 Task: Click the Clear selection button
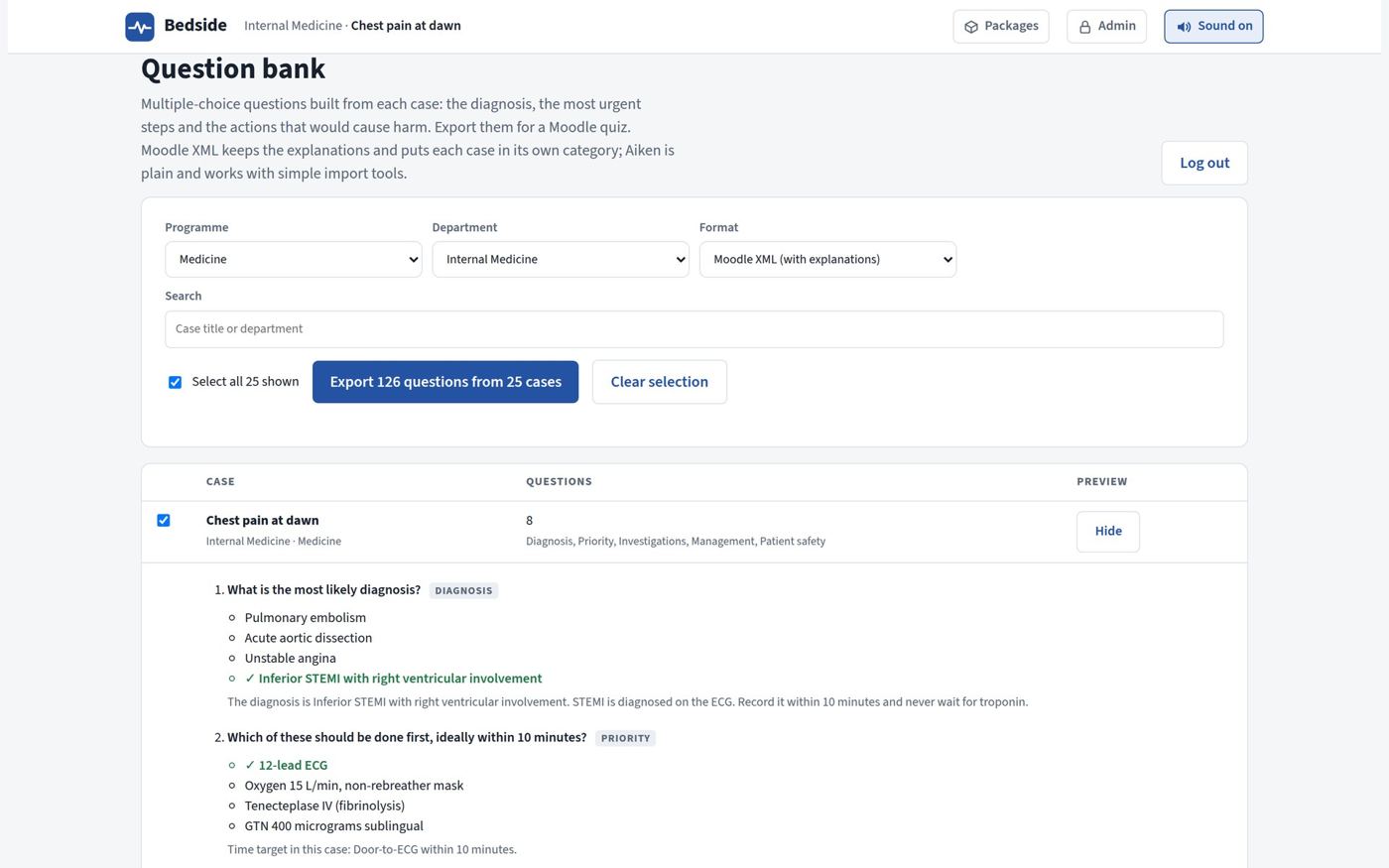[x=660, y=382]
